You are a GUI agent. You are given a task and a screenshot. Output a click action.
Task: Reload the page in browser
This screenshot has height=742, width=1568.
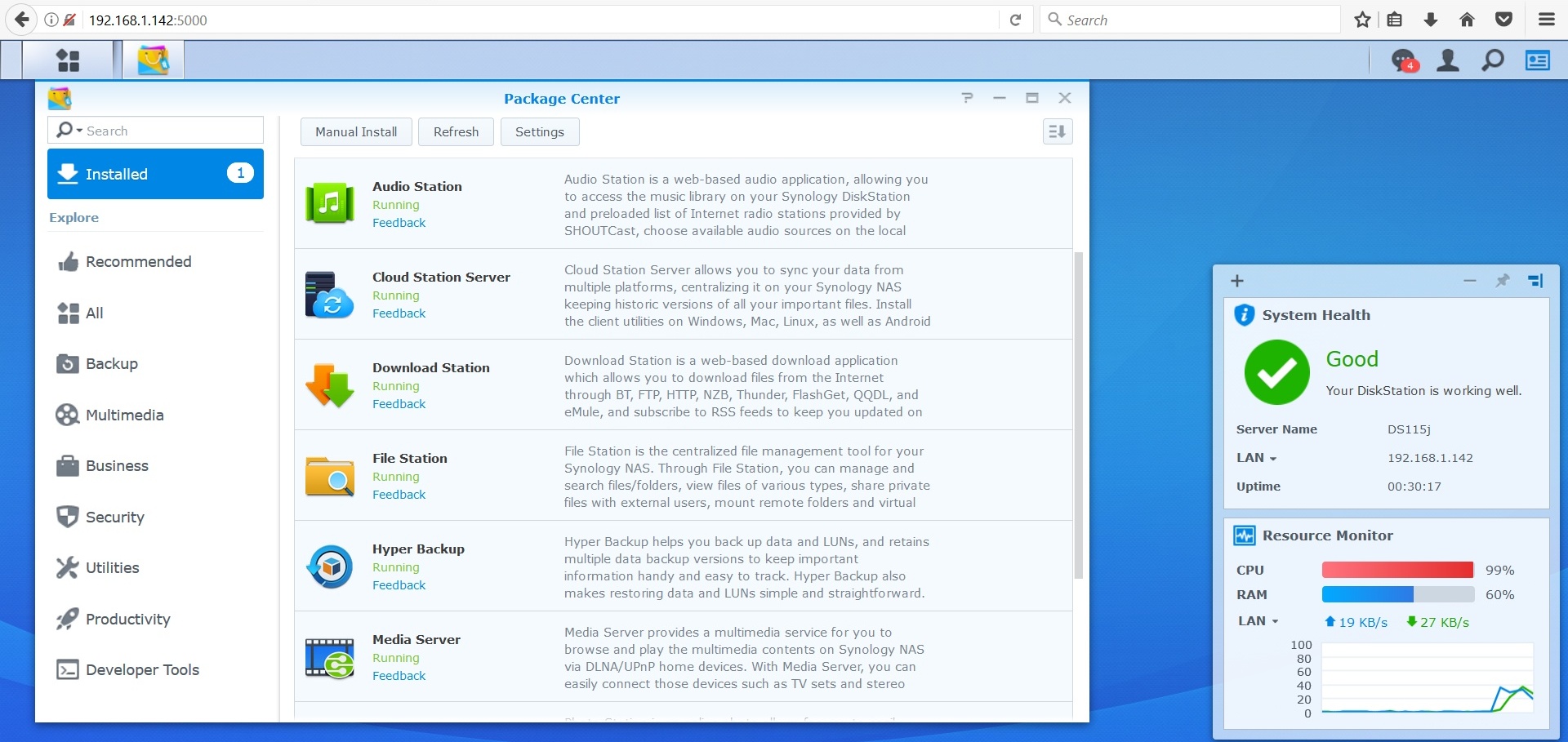1015,20
